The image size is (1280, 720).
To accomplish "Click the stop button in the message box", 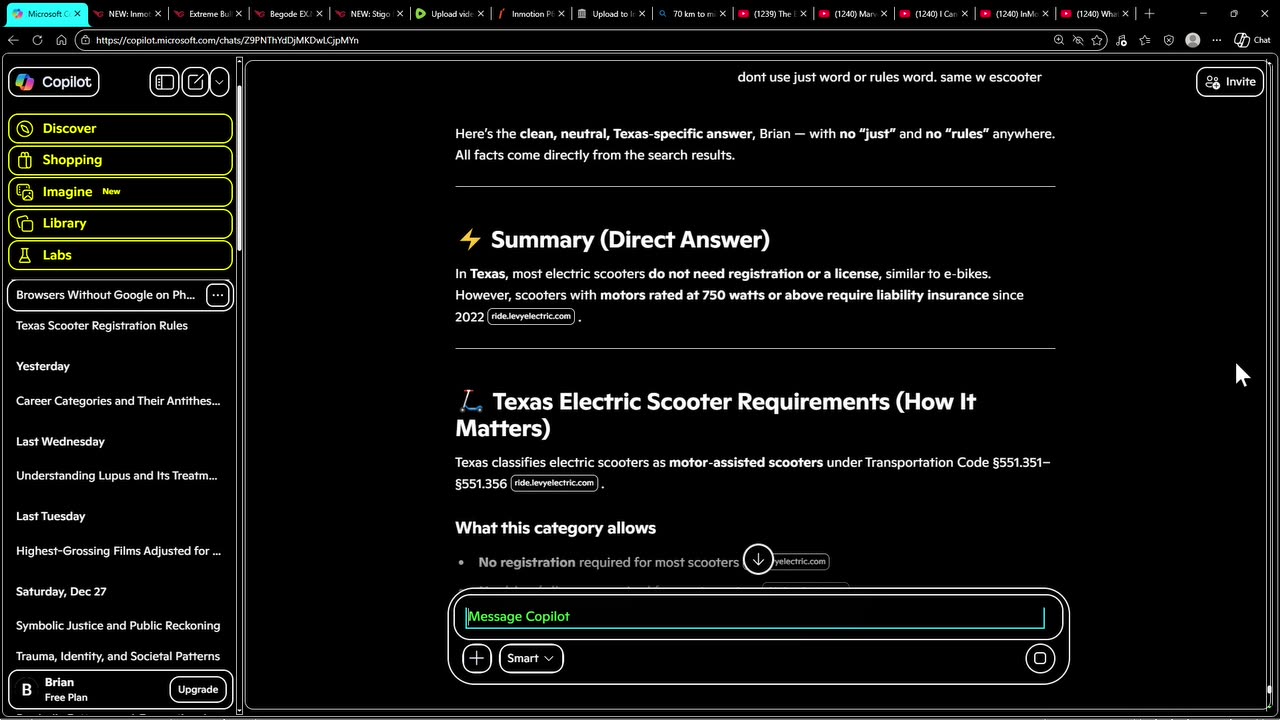I will tap(1040, 658).
